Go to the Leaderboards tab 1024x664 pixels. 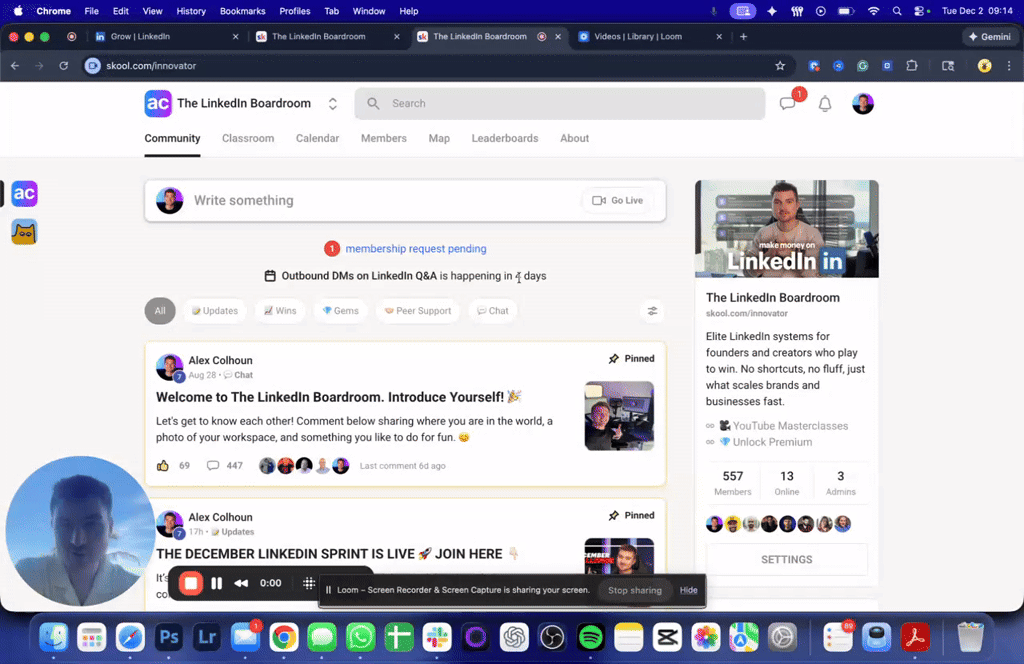point(505,138)
